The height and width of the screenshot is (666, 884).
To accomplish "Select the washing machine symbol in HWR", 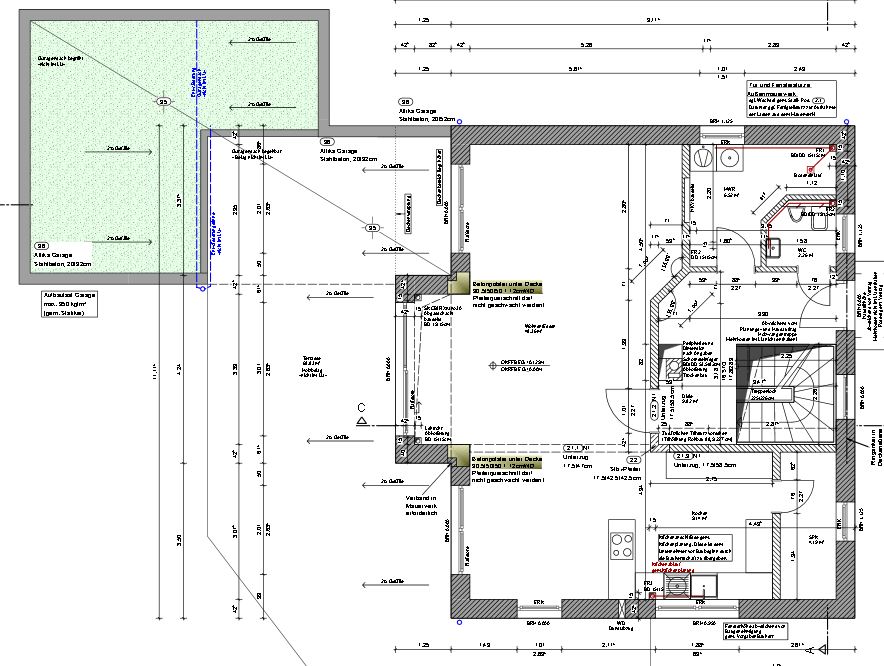I will [x=729, y=157].
